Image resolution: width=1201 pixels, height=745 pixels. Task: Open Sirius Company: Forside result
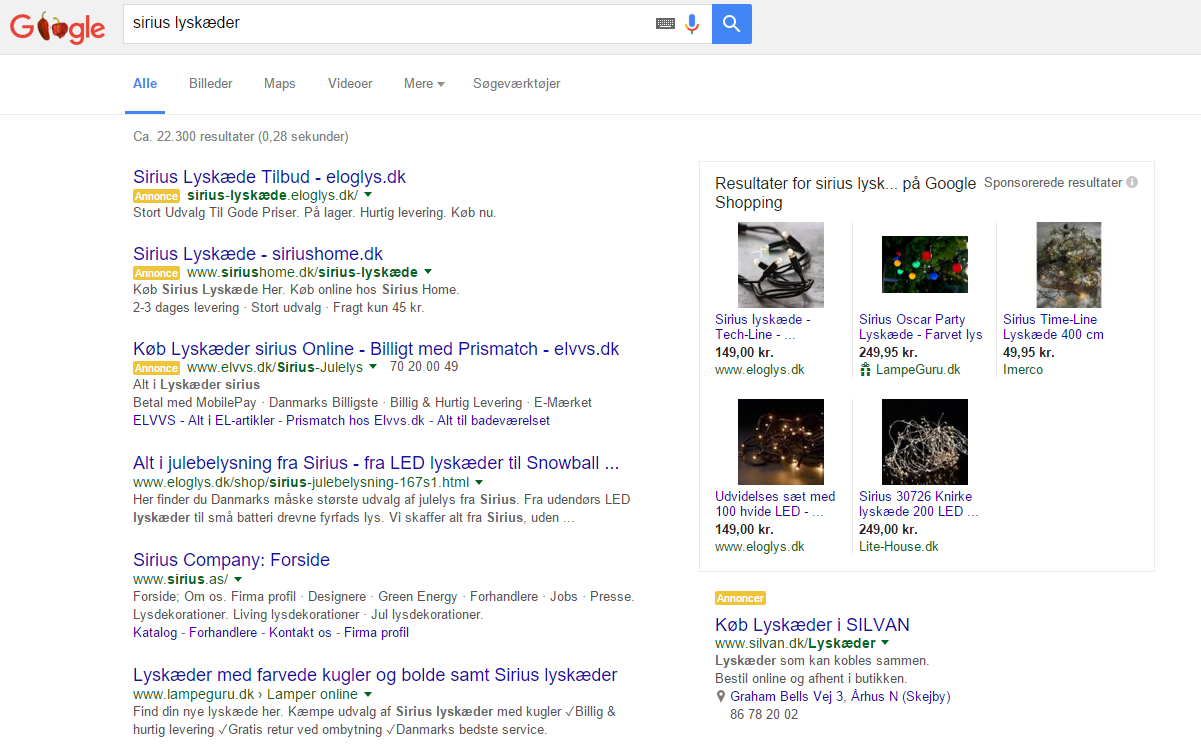point(231,560)
